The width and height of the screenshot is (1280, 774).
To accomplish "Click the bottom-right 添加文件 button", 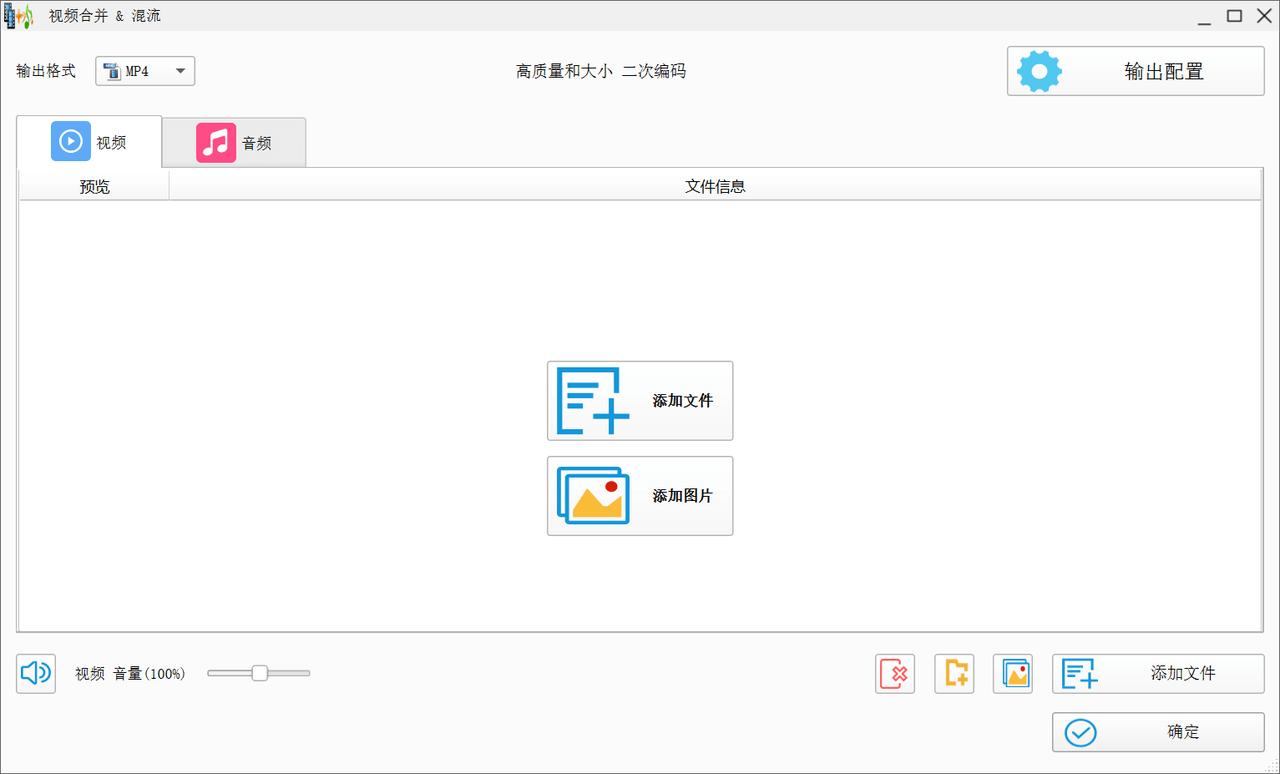I will click(x=1158, y=674).
